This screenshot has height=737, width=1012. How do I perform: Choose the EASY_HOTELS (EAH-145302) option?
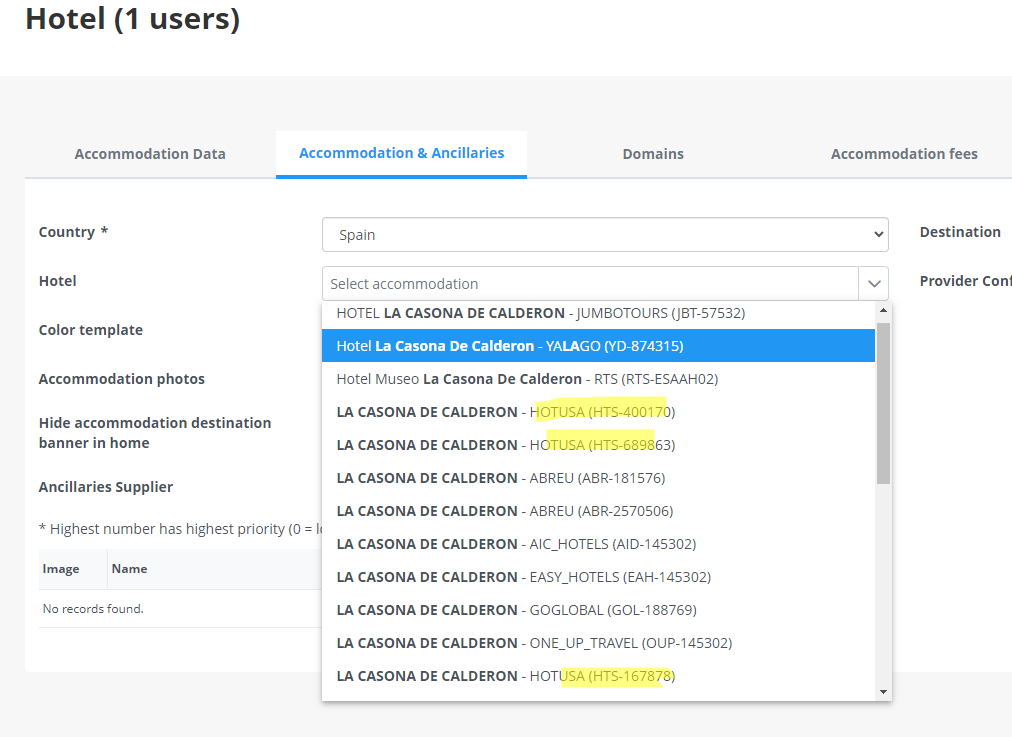click(523, 577)
